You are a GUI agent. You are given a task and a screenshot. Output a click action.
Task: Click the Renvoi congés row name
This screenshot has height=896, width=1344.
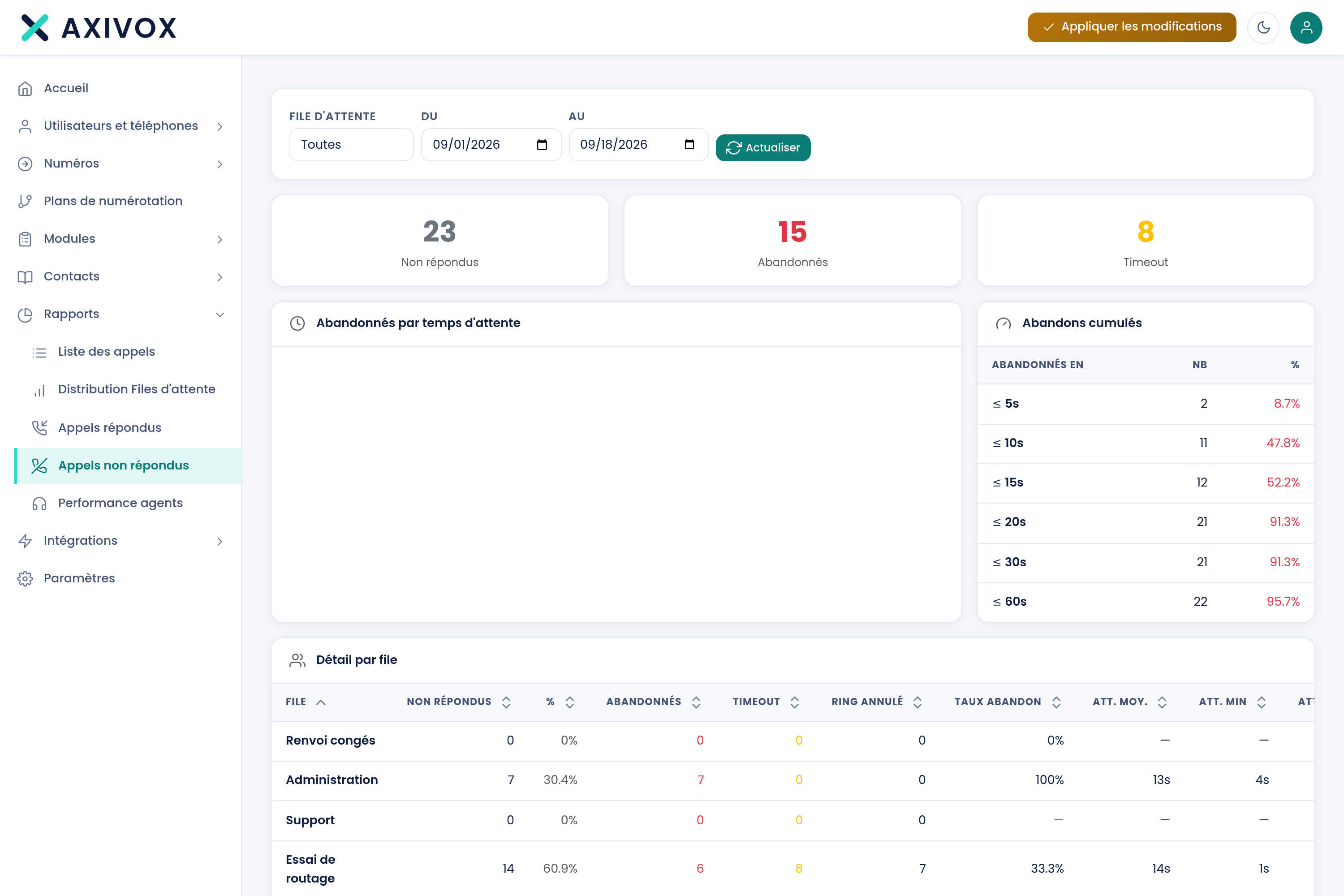coord(330,740)
